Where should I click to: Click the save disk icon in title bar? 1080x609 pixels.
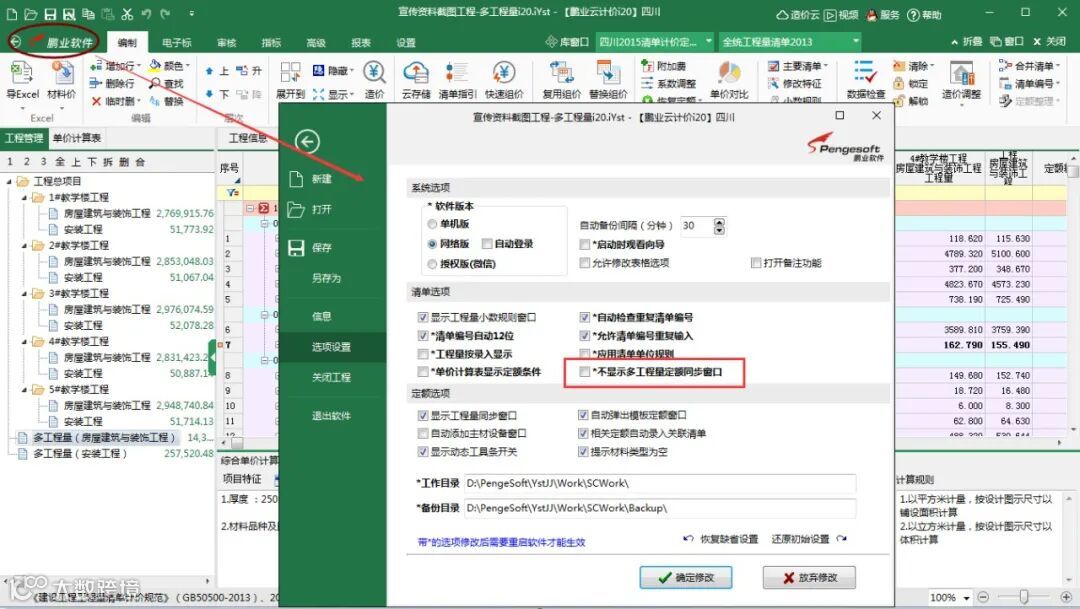coord(50,14)
